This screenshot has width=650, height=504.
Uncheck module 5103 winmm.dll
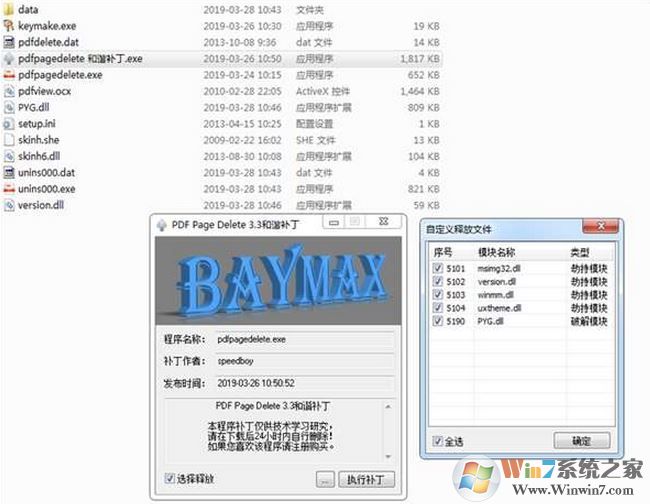coord(438,294)
